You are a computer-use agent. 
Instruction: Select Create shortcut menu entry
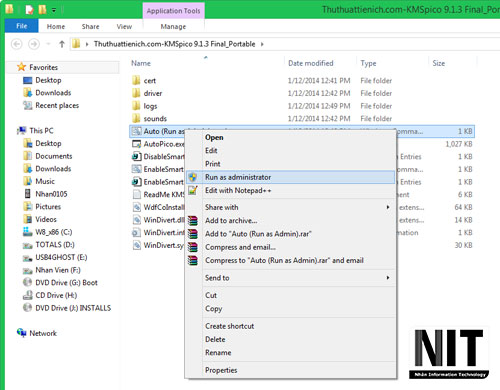[290, 326]
